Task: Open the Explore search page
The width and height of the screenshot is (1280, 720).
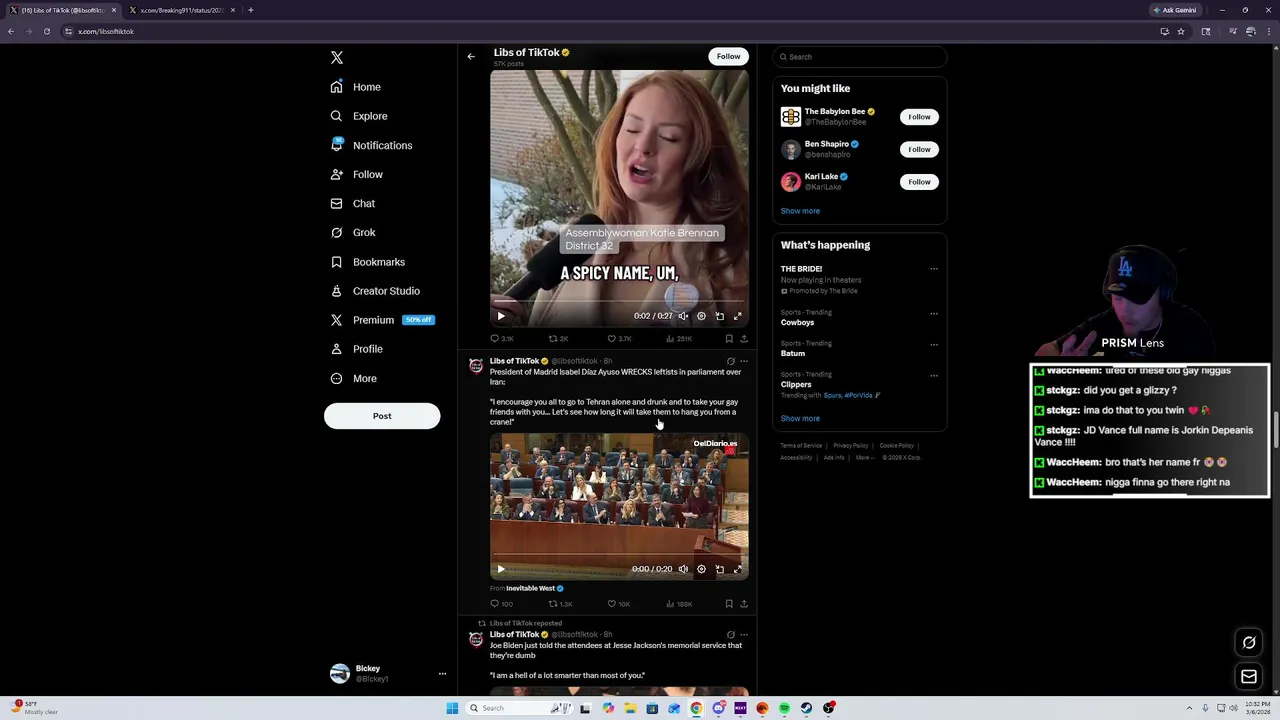Action: (359, 116)
